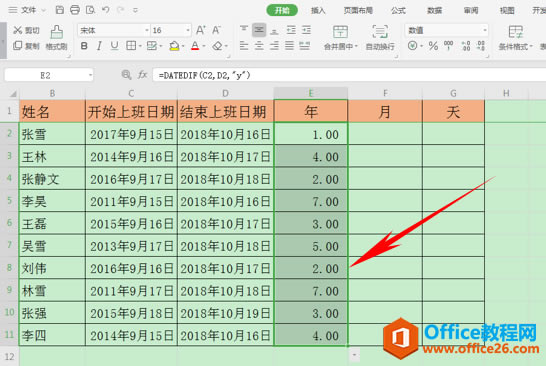
Task: Click the zoom lookup icon beside fx
Action: (x=126, y=75)
